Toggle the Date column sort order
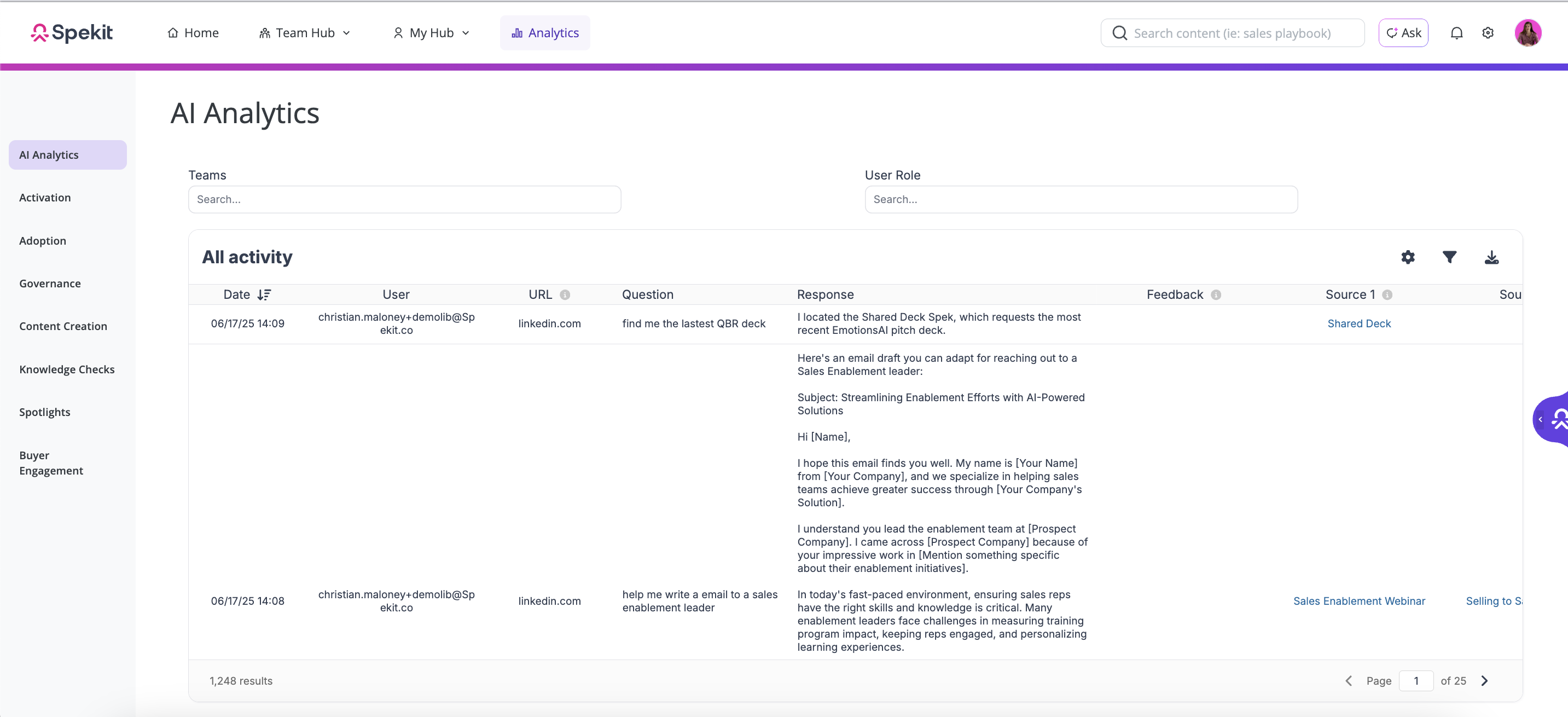 click(x=264, y=295)
